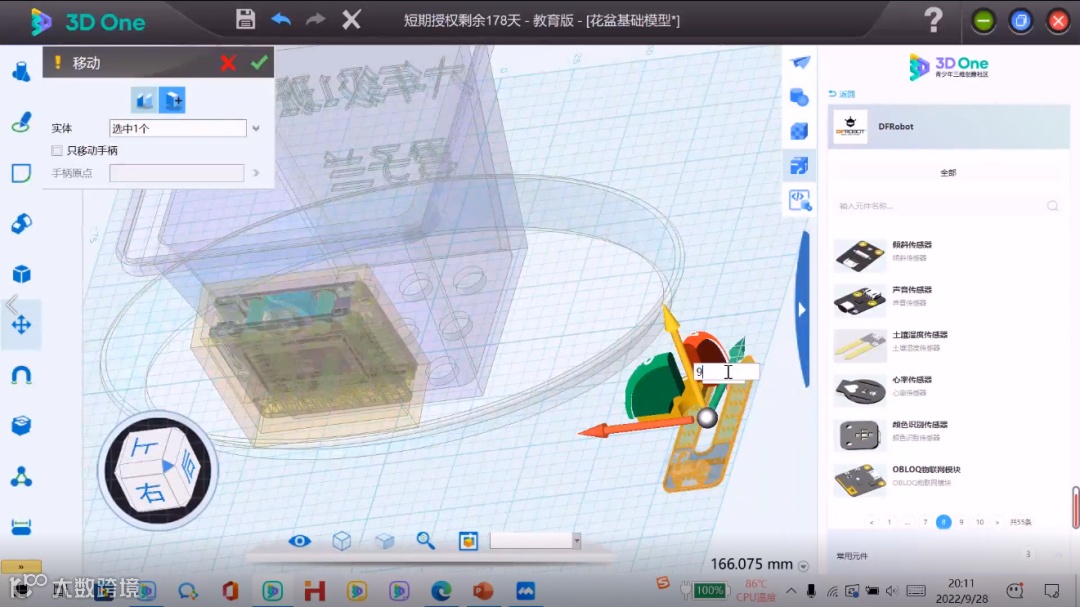Click the view navigation cube

coord(158,471)
